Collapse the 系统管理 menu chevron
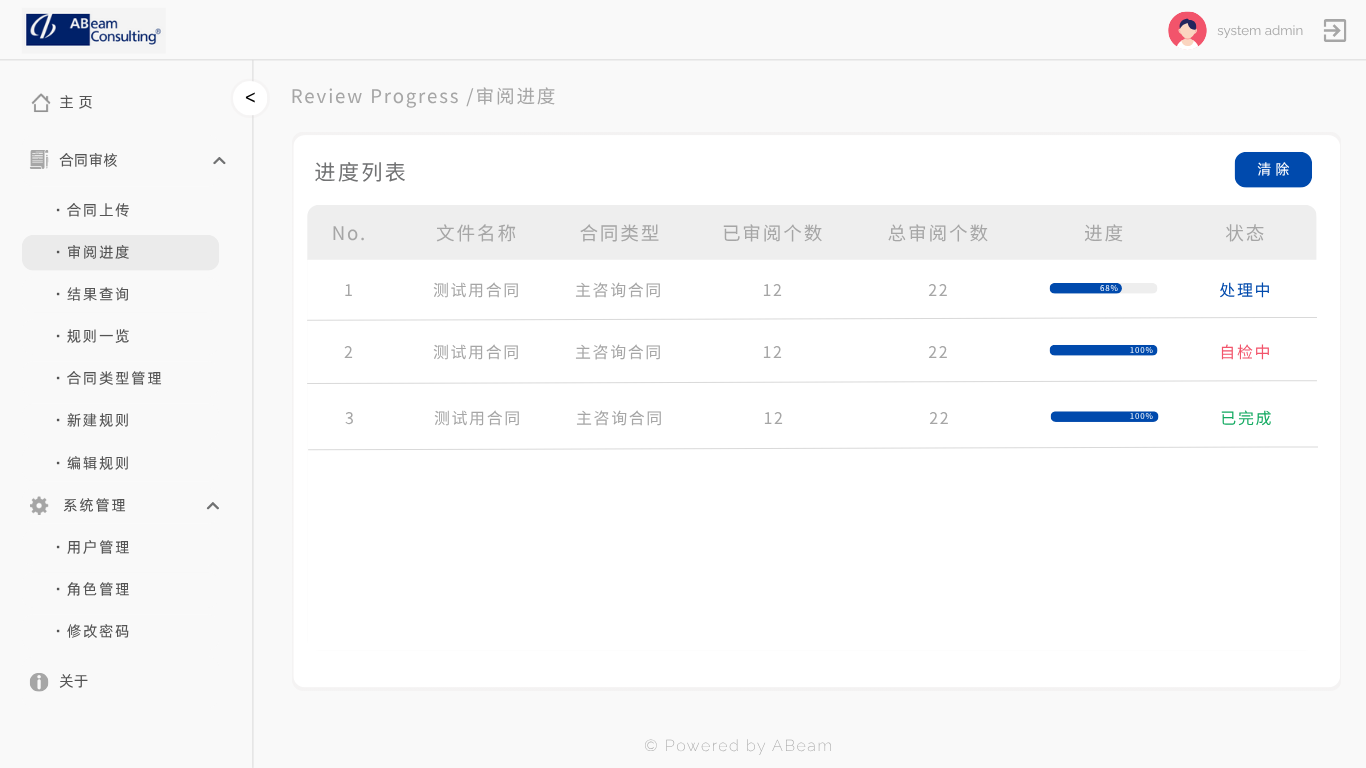Image resolution: width=1366 pixels, height=768 pixels. 213,506
